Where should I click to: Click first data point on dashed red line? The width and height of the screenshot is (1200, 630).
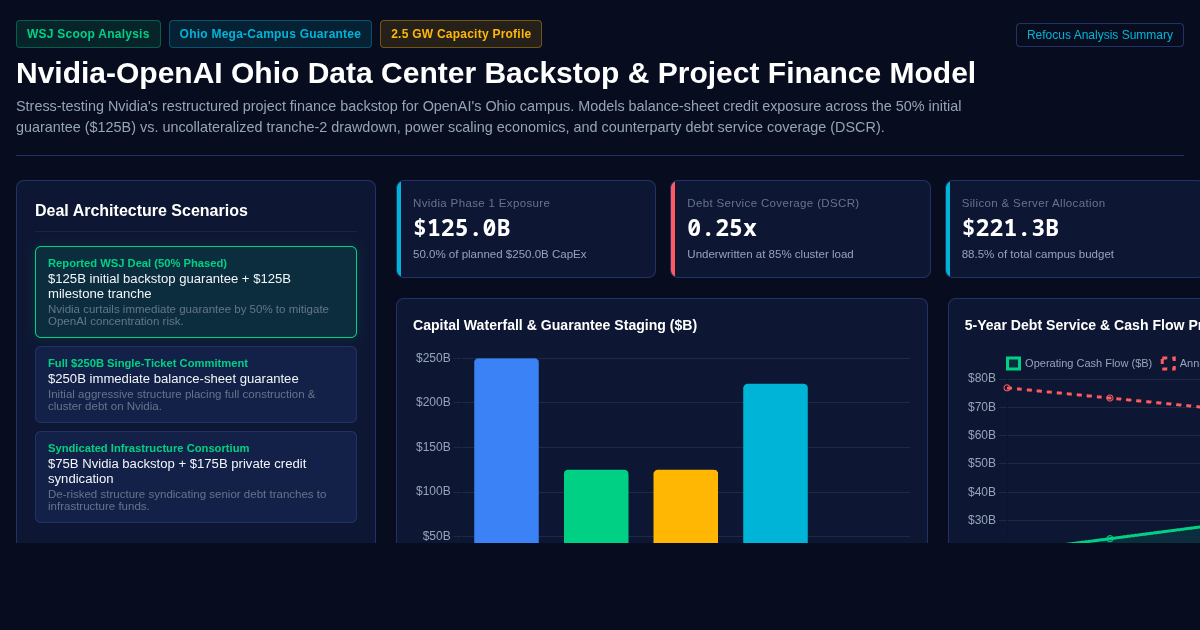(x=1007, y=388)
